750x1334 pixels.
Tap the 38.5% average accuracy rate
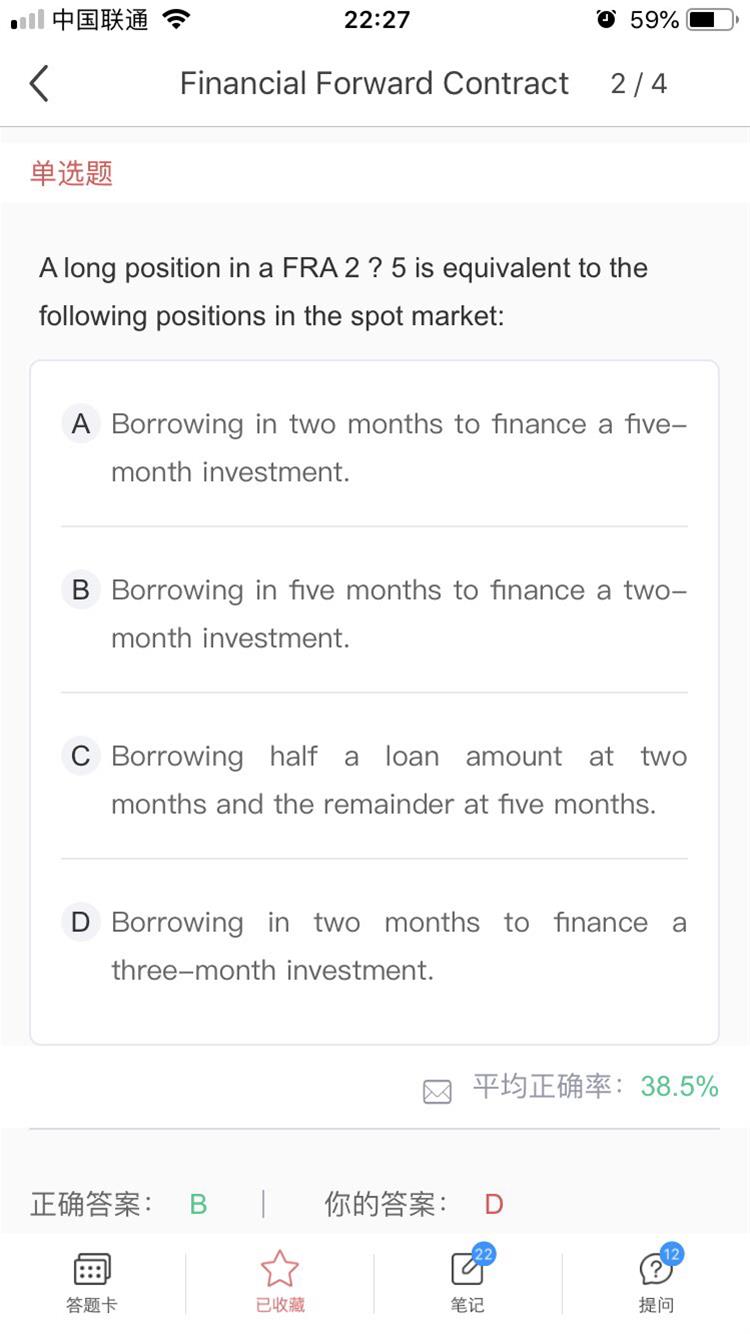coord(679,1087)
